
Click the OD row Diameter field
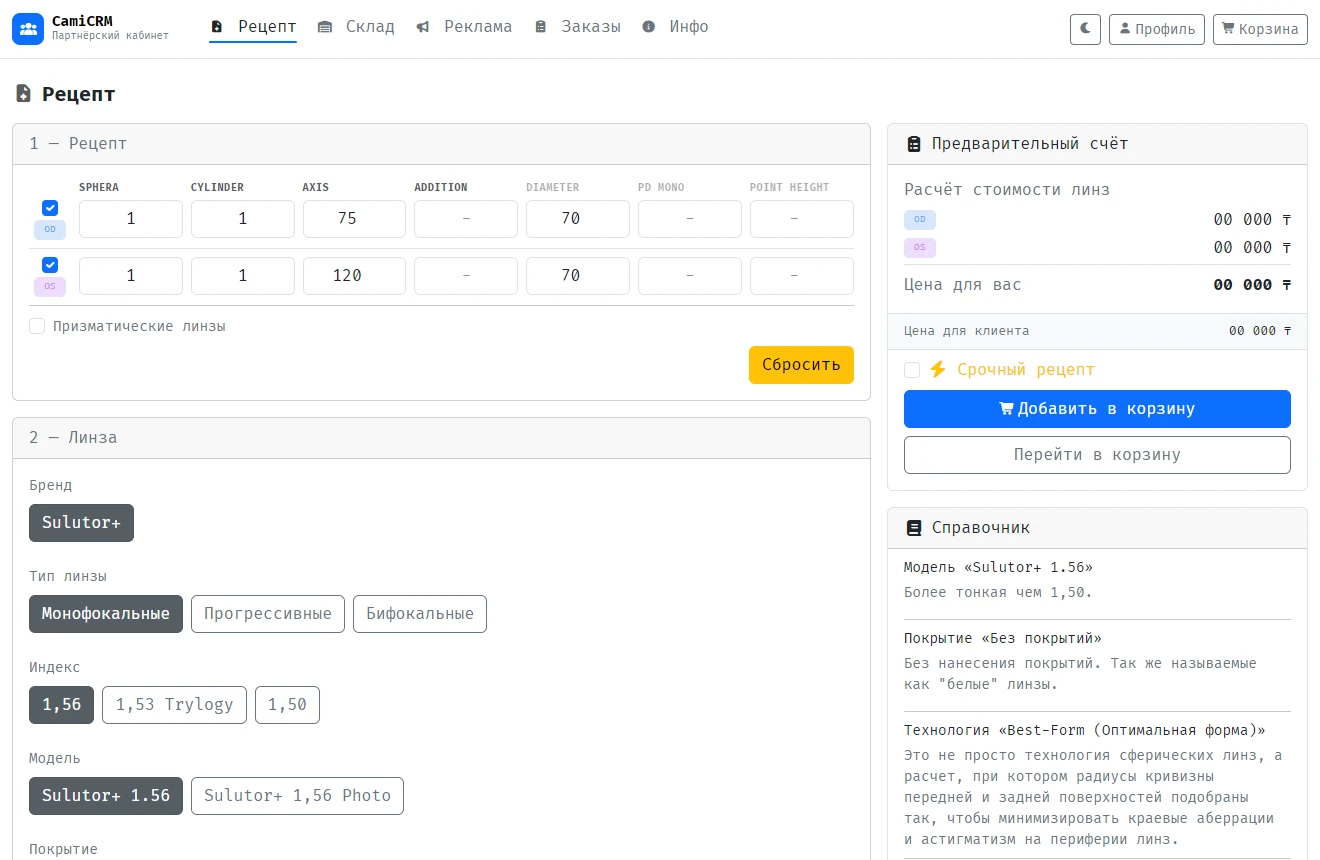pyautogui.click(x=578, y=219)
